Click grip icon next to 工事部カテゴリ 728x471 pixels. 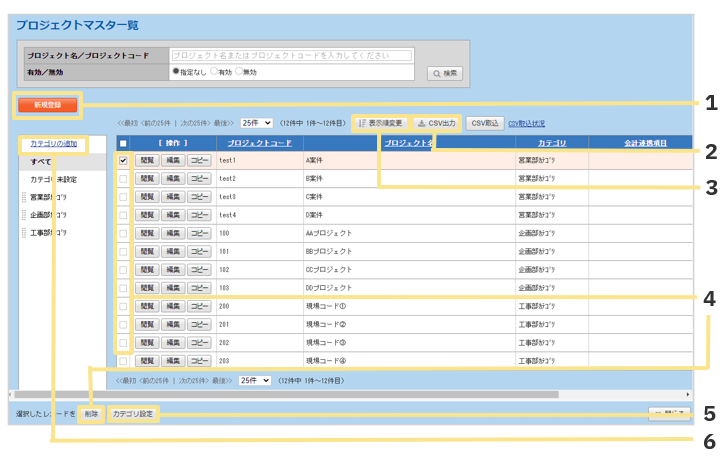pyautogui.click(x=23, y=233)
